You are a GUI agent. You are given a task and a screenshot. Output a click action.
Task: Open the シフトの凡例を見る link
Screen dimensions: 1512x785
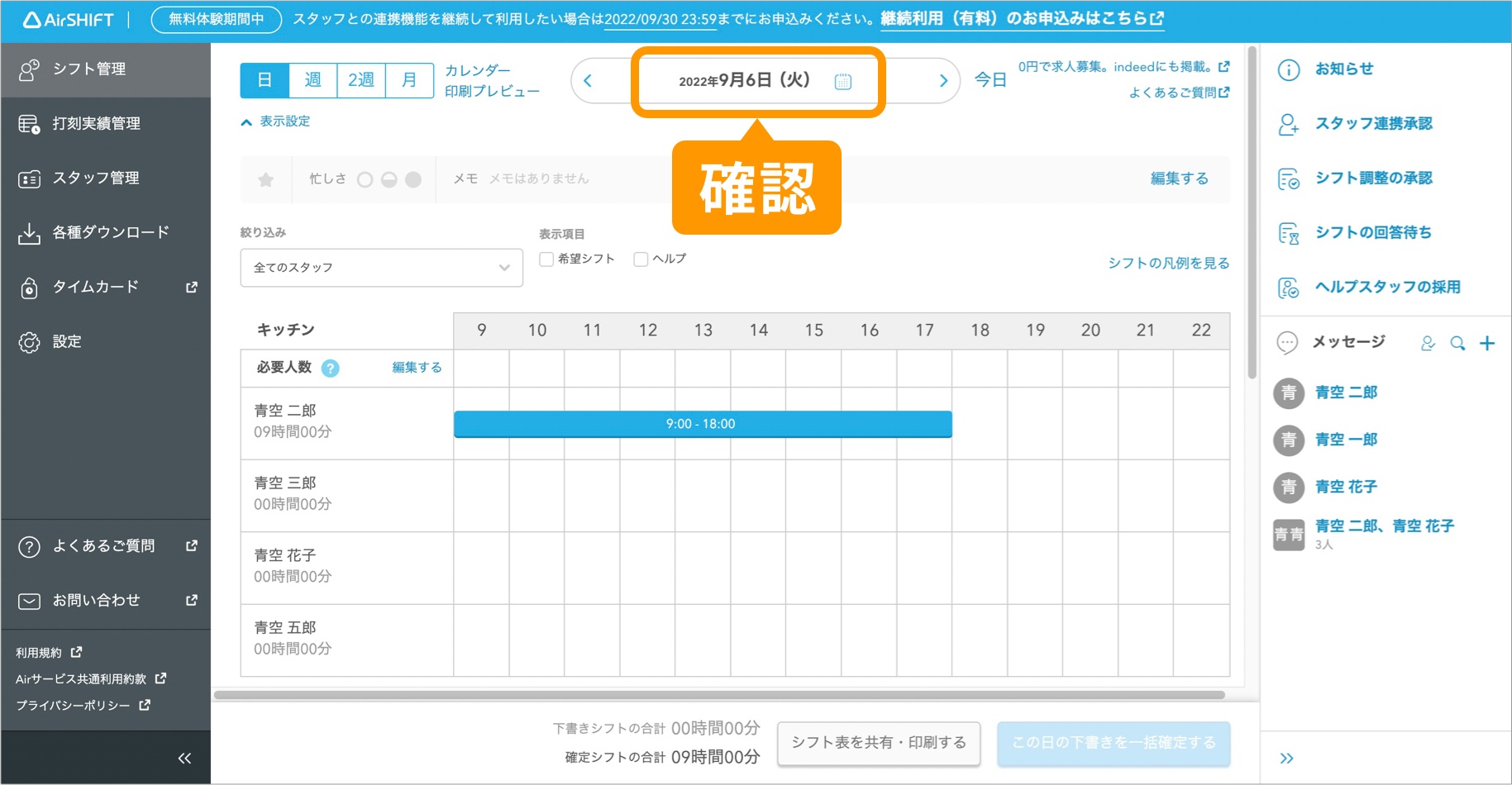click(x=1168, y=263)
